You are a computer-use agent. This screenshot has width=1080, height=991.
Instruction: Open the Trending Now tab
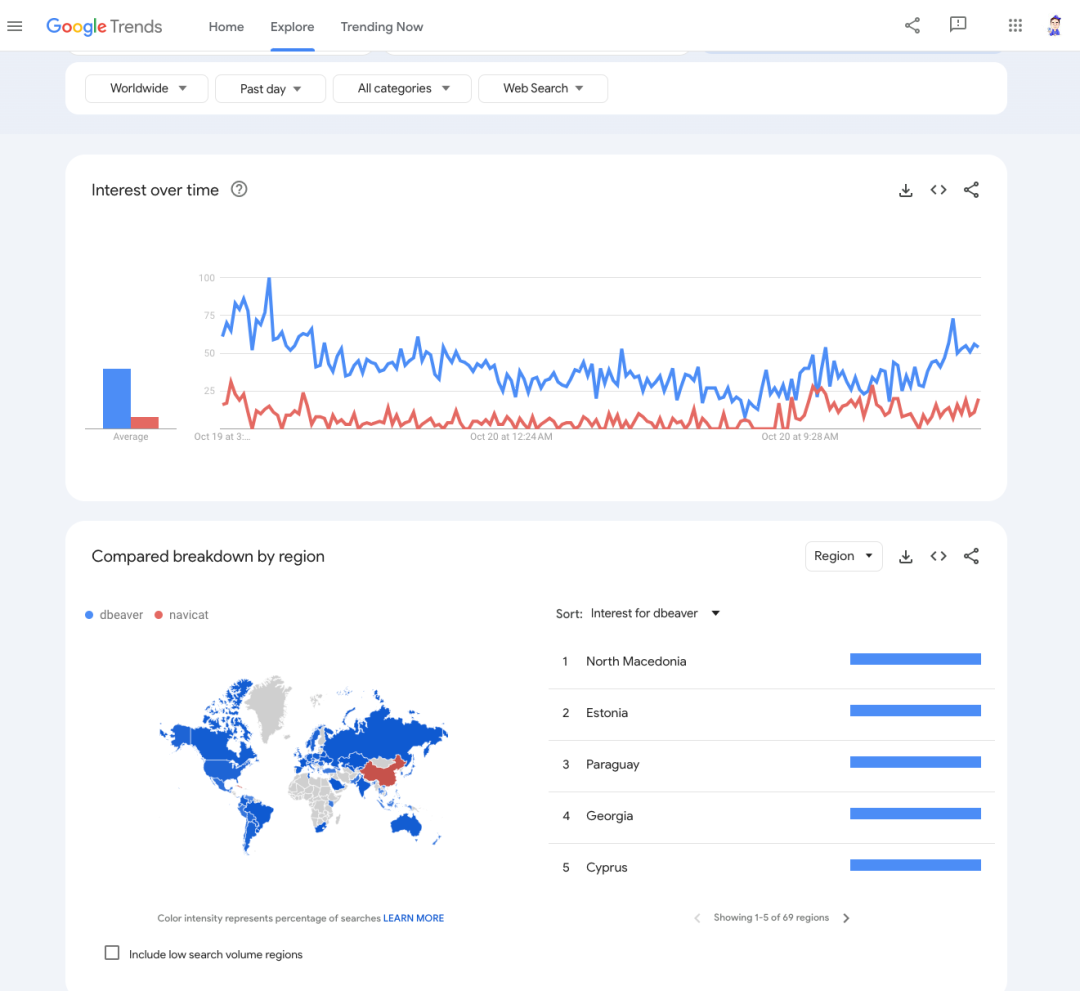point(382,27)
